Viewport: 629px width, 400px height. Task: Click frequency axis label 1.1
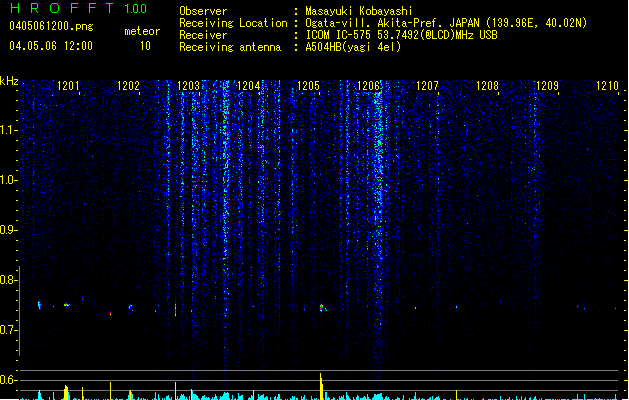(8, 130)
